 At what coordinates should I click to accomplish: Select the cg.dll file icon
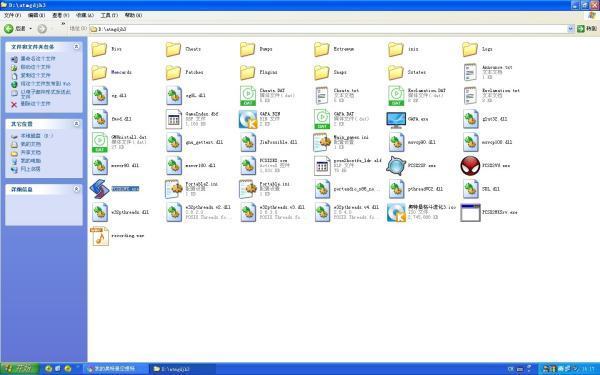pyautogui.click(x=100, y=95)
